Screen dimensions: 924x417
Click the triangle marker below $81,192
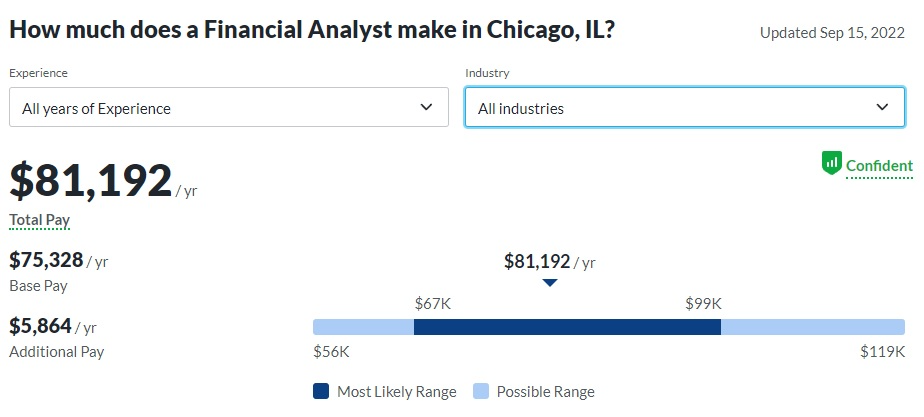[550, 283]
